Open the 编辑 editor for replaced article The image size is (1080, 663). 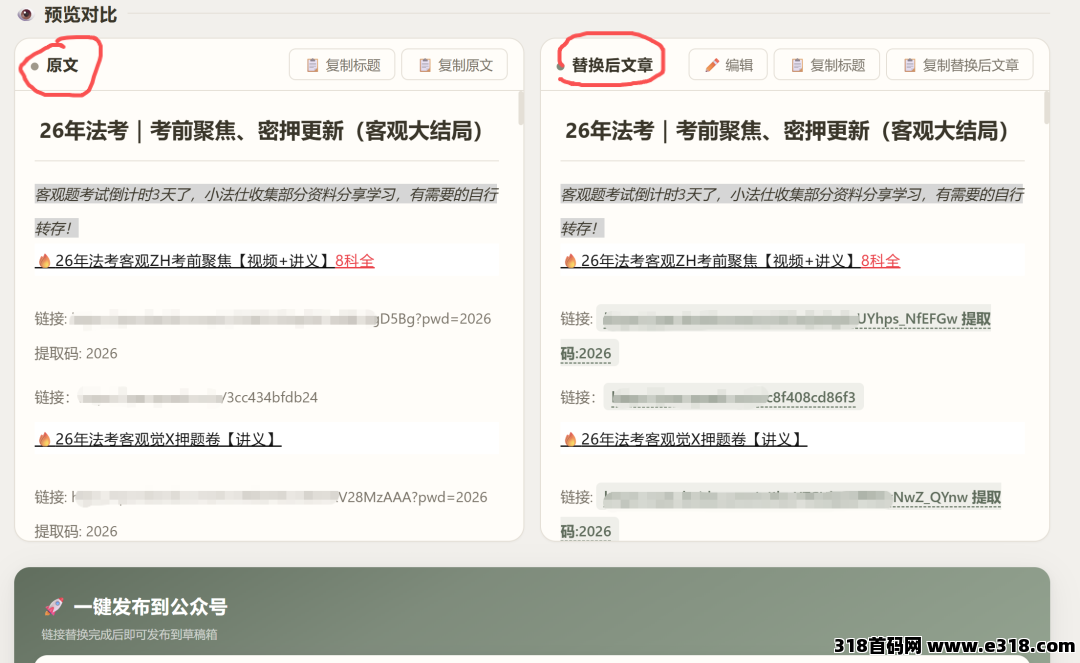click(728, 65)
